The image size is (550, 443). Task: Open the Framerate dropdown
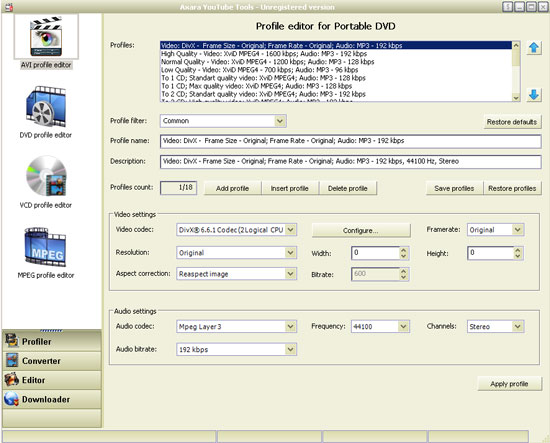tap(518, 230)
